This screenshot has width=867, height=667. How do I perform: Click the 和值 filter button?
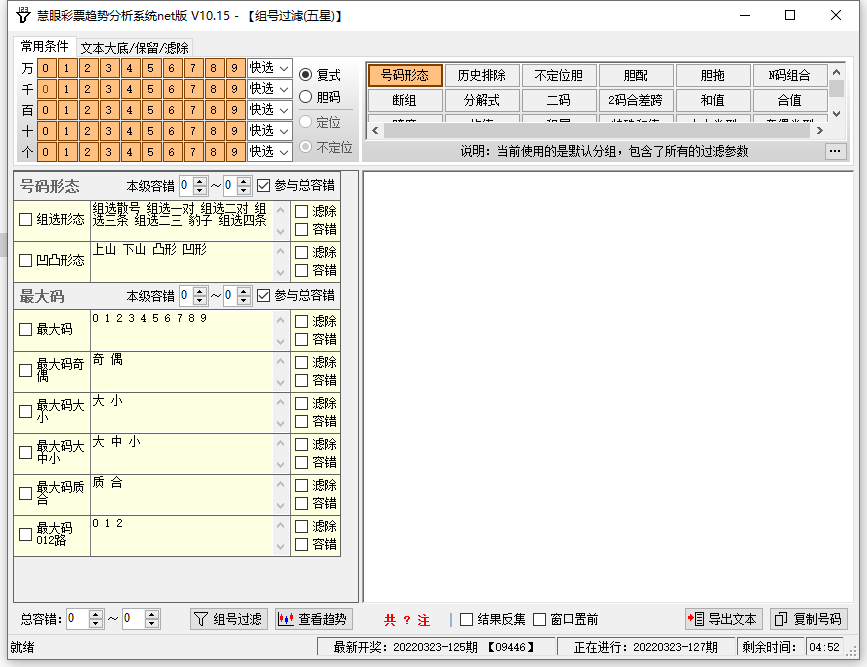713,100
